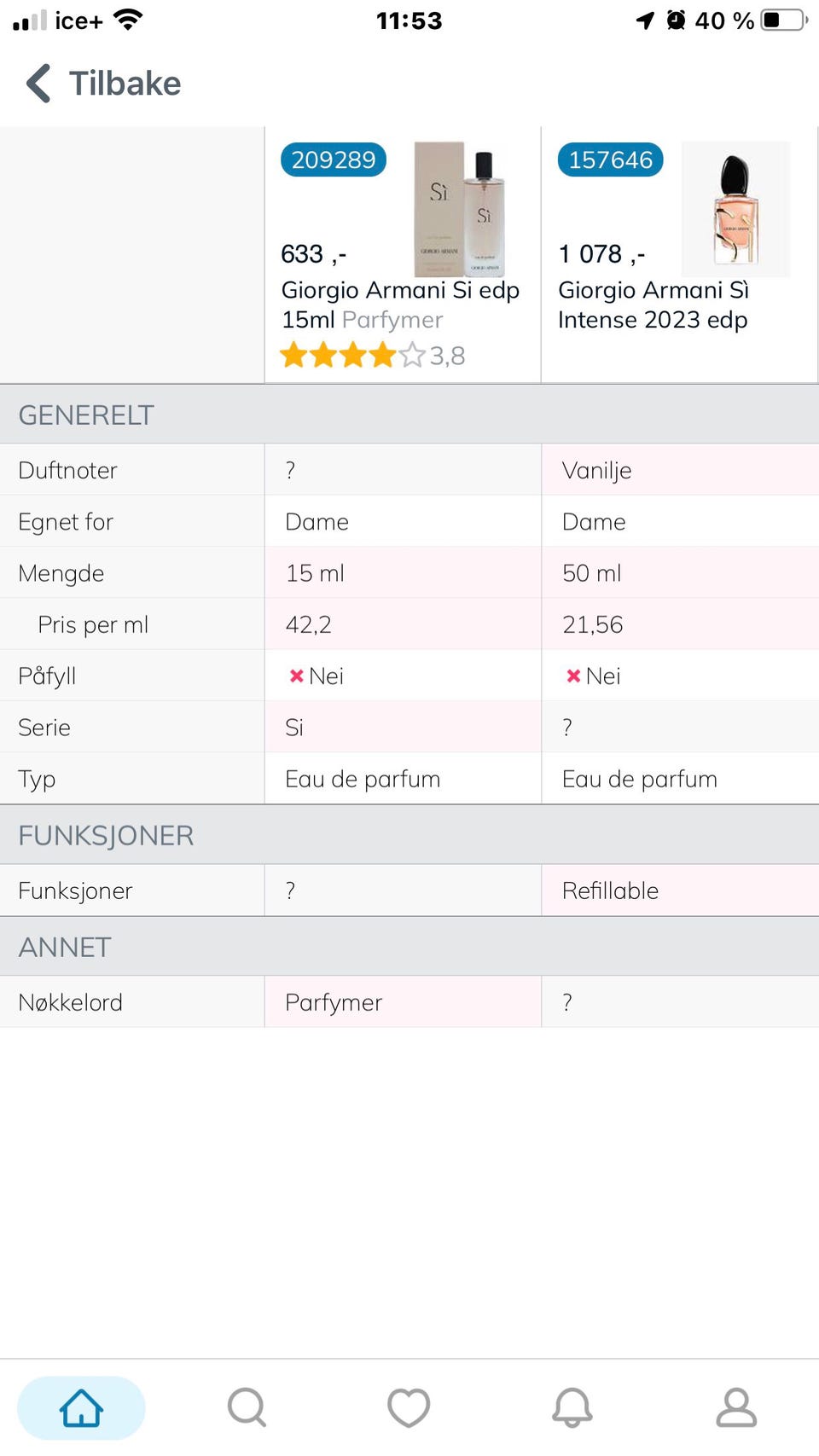Click the back chevron next to Tilbake
The image size is (819, 1456).
[x=35, y=83]
